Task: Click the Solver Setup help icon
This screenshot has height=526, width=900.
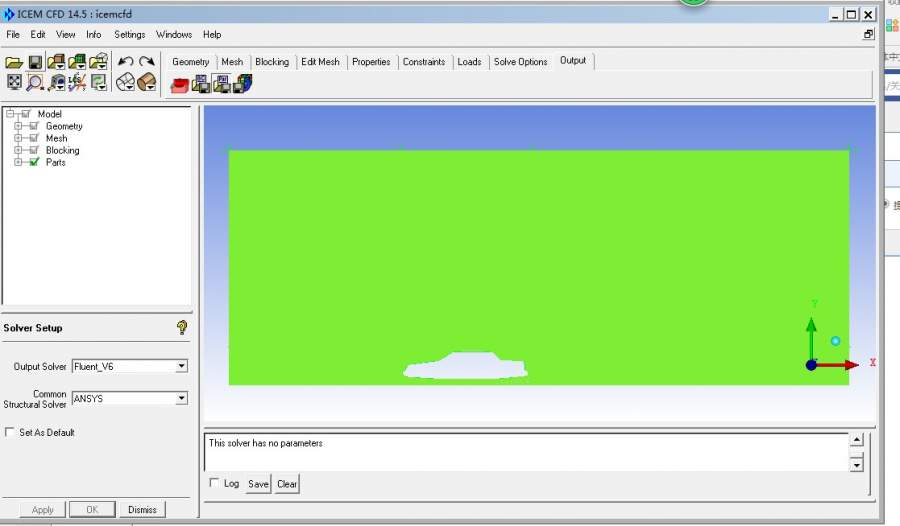Action: coord(182,327)
